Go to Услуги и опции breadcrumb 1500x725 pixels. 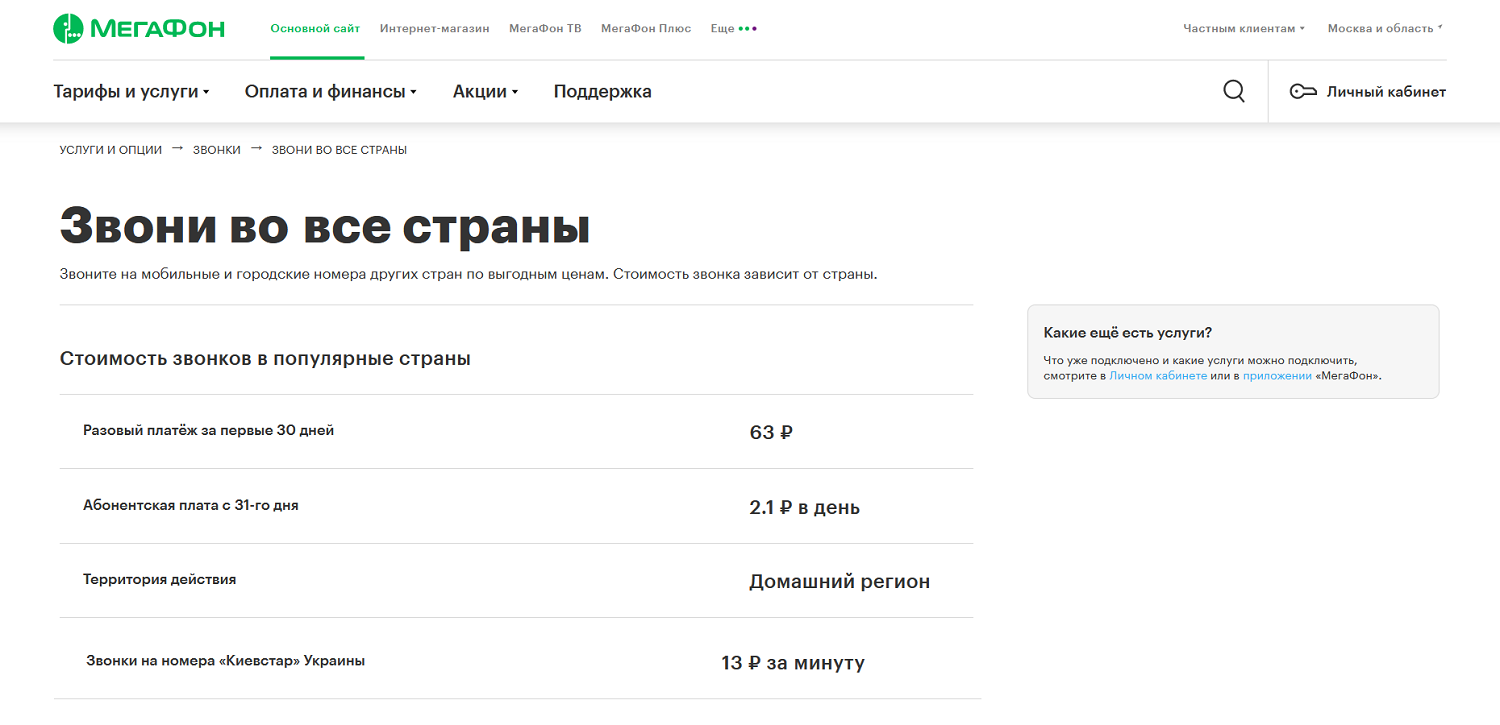(x=110, y=150)
